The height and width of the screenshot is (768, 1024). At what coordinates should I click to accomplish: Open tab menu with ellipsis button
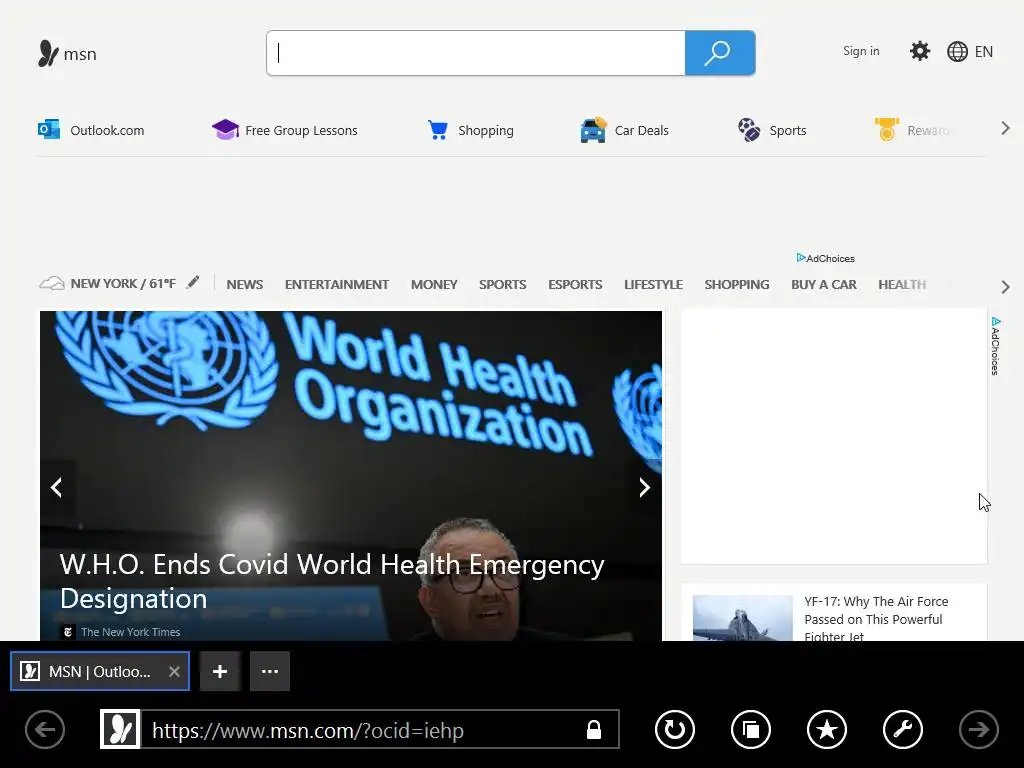(270, 671)
